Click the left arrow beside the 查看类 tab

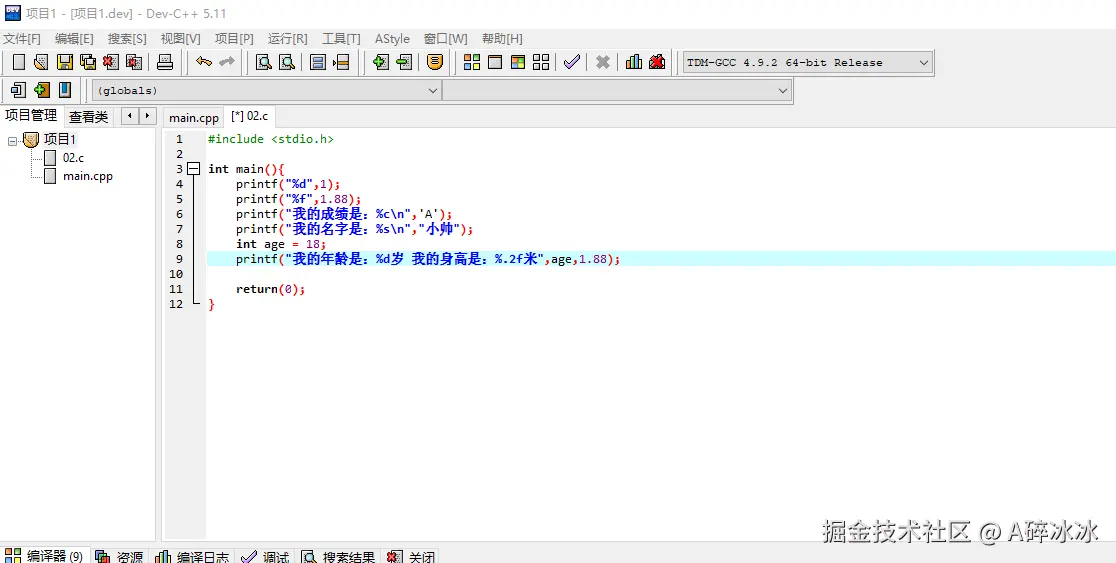(130, 115)
